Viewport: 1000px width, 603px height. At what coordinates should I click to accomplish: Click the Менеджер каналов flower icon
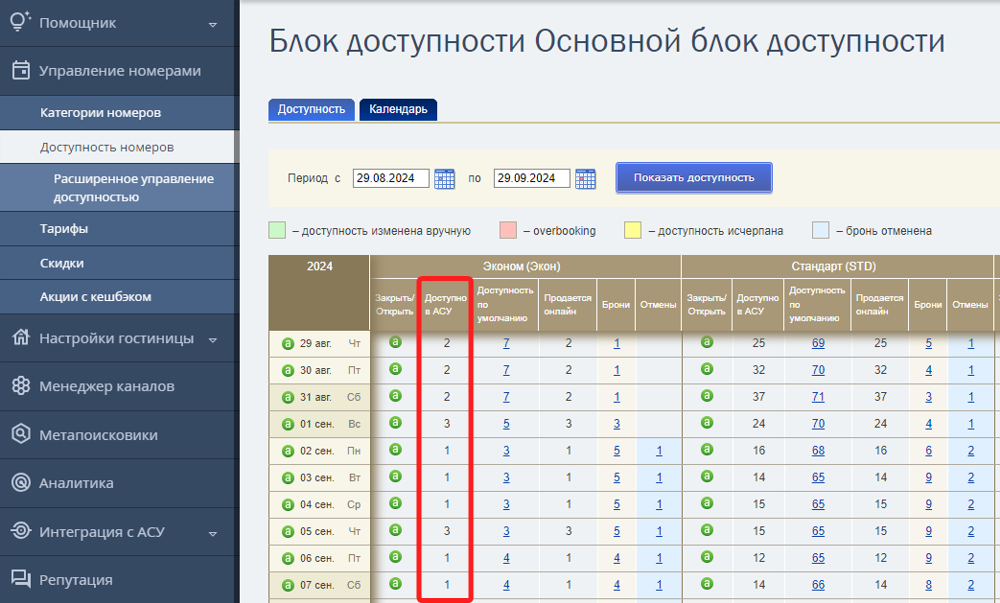click(21, 386)
